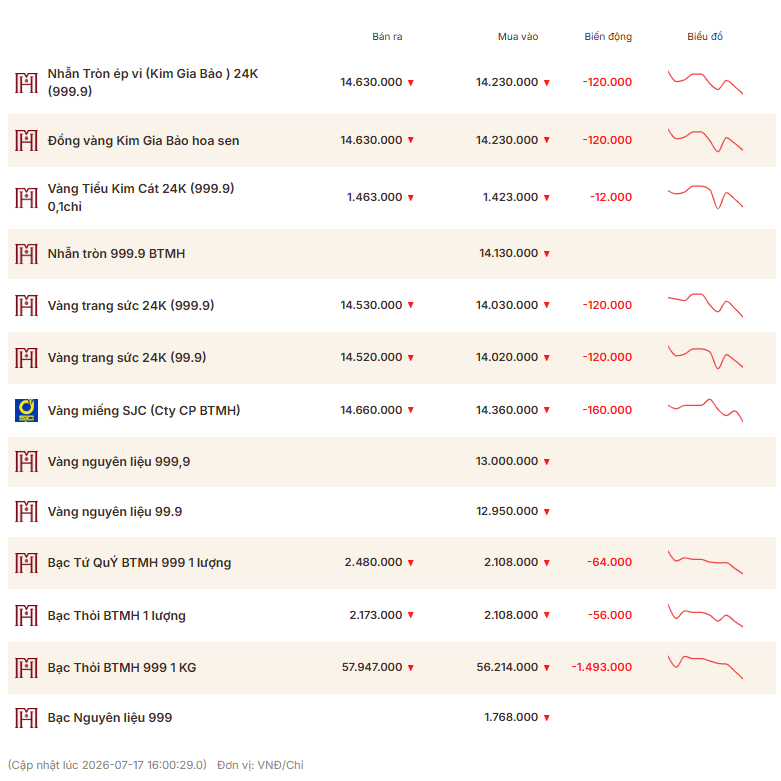Click the Biến động column header
This screenshot has height=781, width=781.
pos(608,36)
